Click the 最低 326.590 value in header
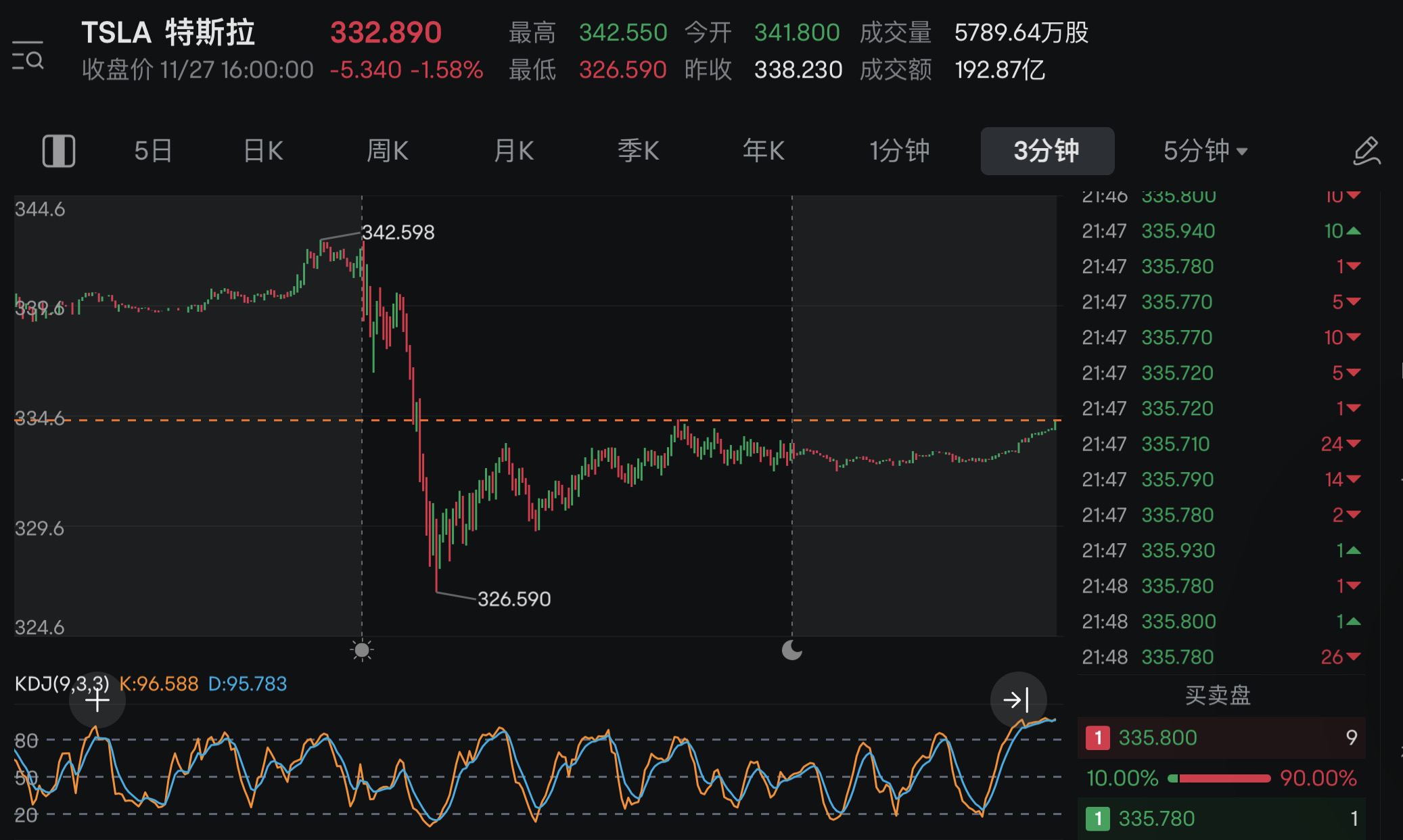 (x=623, y=70)
